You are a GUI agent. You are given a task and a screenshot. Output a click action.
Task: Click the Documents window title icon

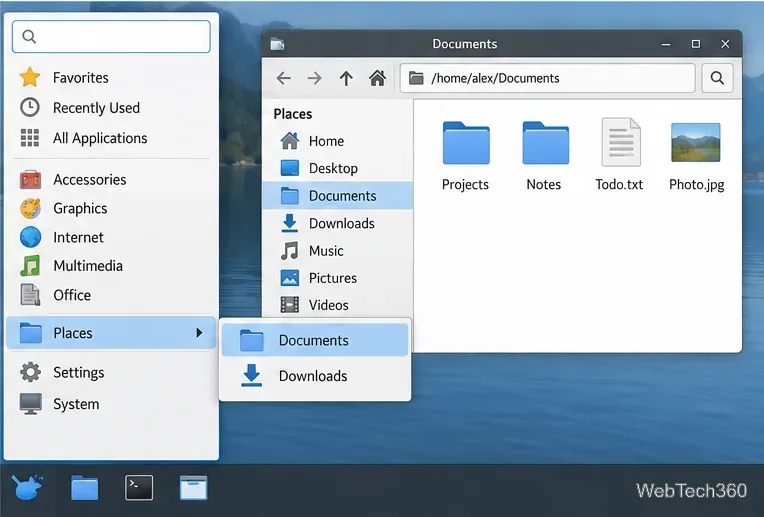point(277,44)
